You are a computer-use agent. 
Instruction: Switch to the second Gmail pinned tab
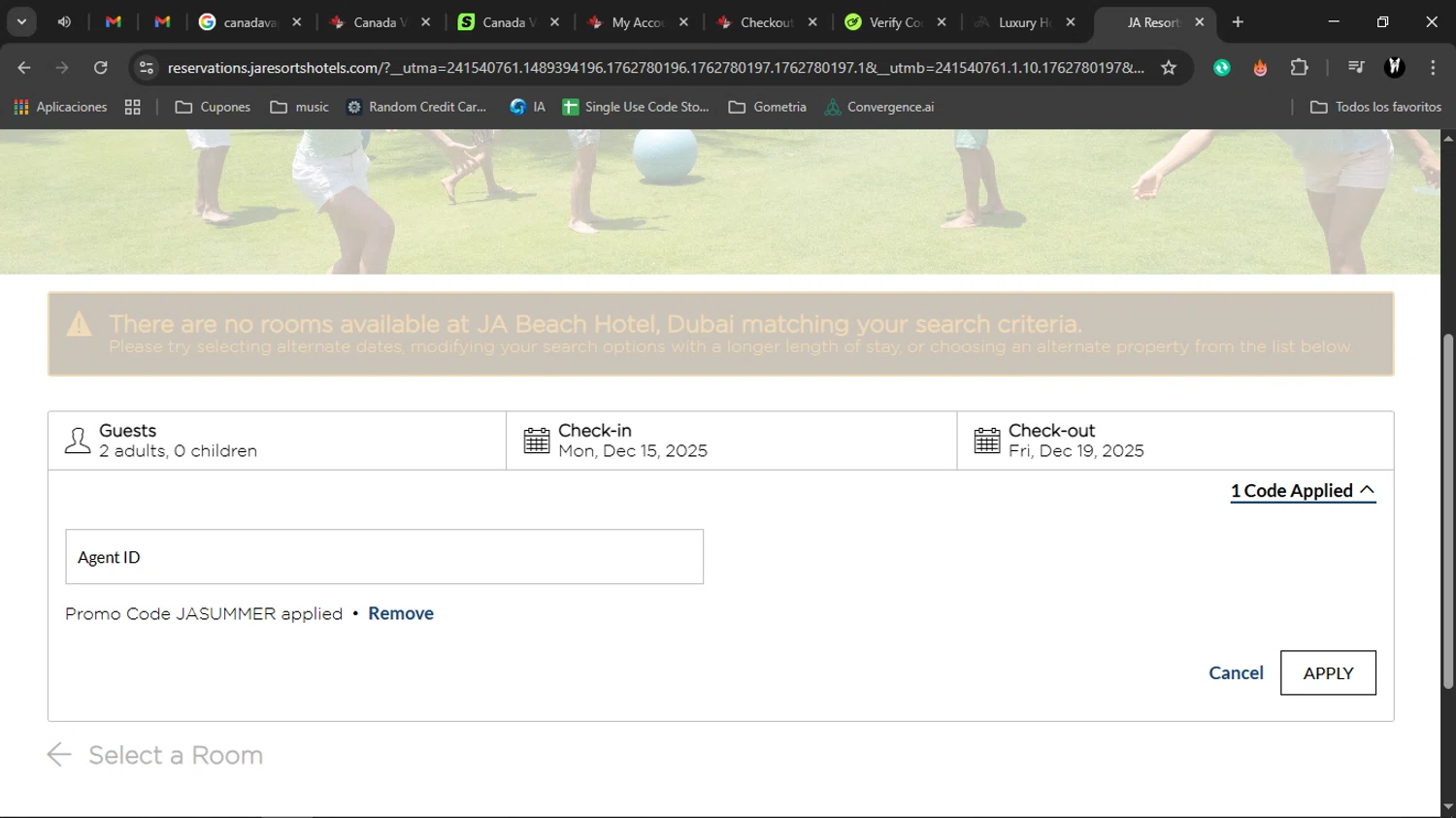(x=162, y=21)
